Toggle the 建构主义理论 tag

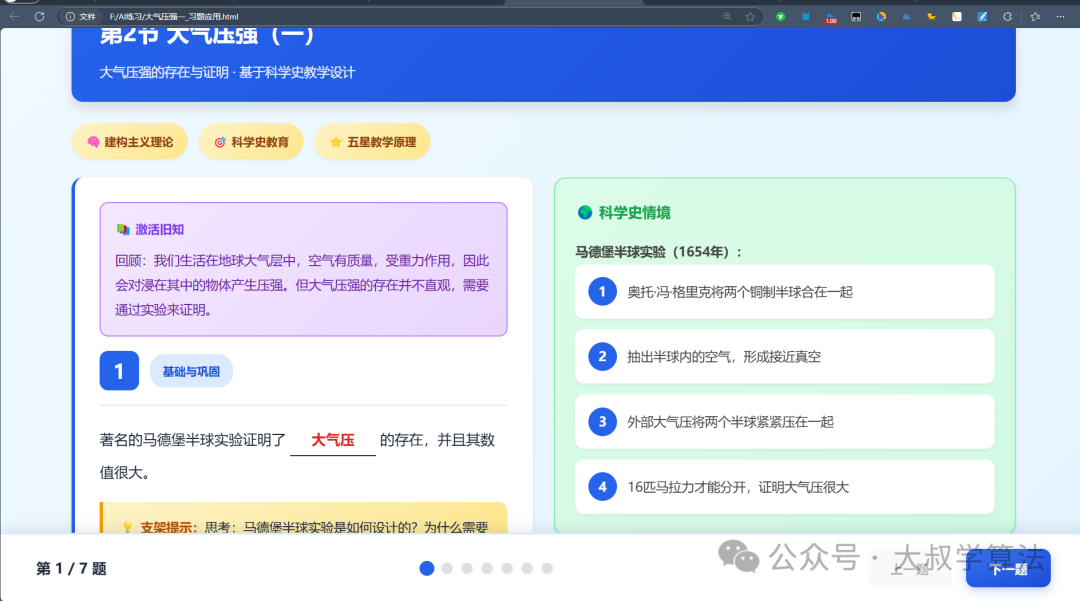tap(129, 141)
